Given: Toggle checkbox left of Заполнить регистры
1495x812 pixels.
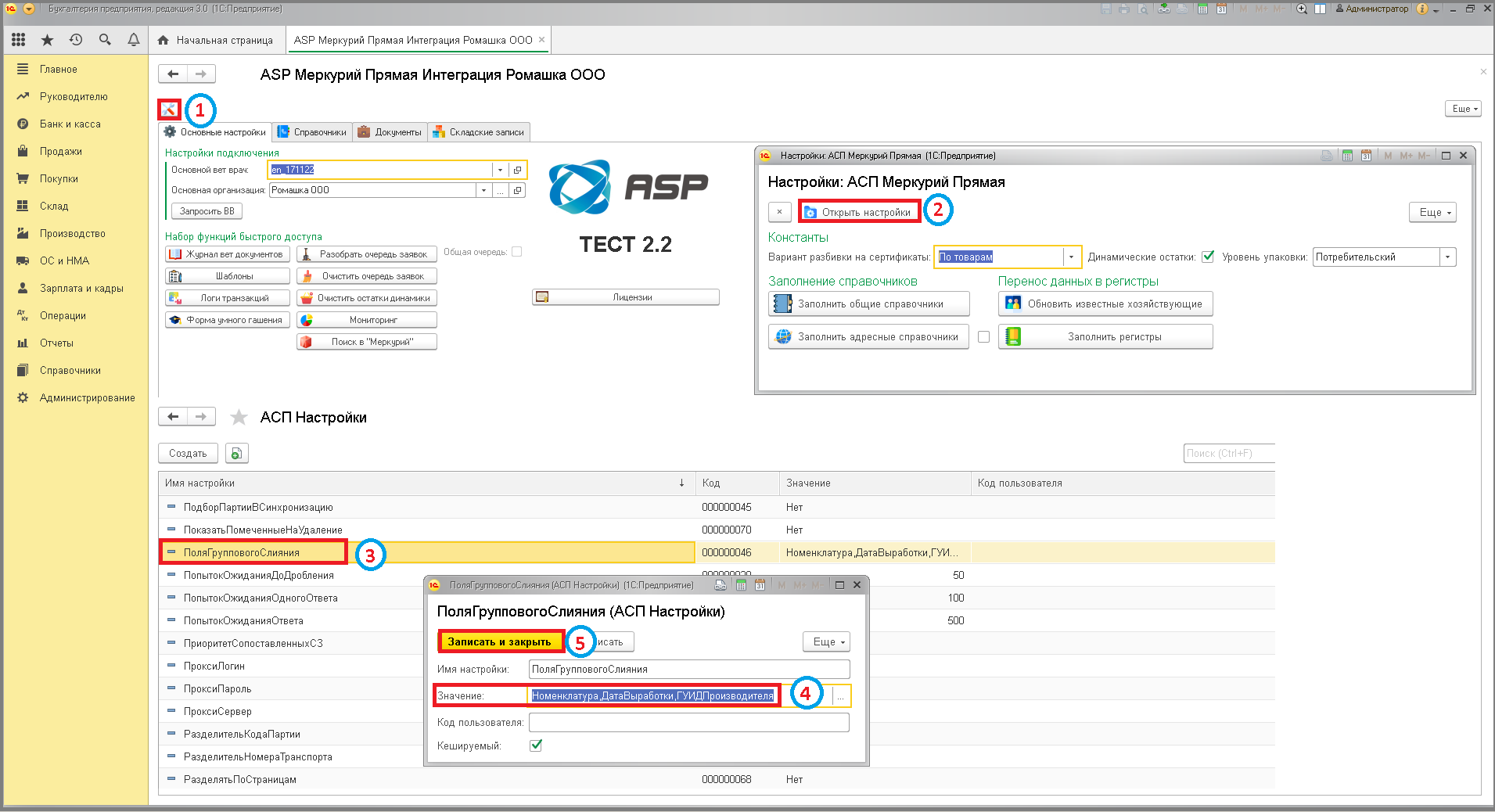Looking at the screenshot, I should point(984,336).
